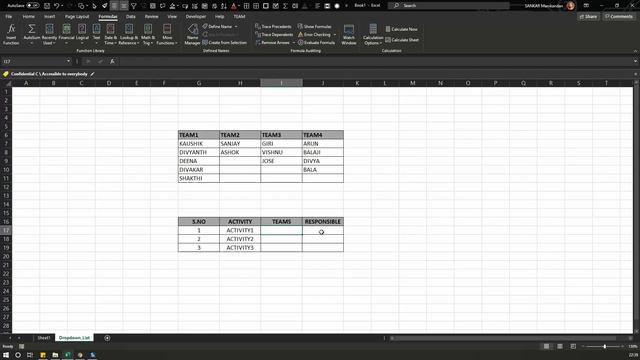
Task: Switch to Page Break Preview in status bar
Action: pyautogui.click(x=573, y=347)
